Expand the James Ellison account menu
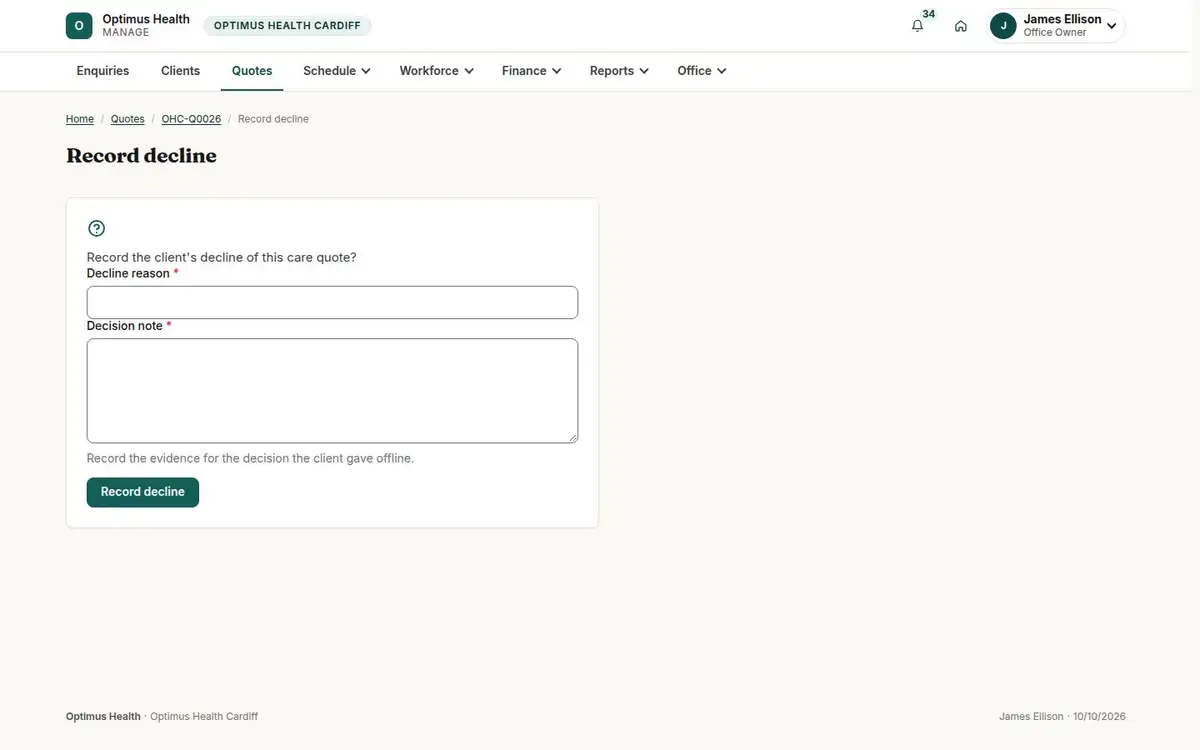This screenshot has height=750, width=1200. (x=1057, y=26)
